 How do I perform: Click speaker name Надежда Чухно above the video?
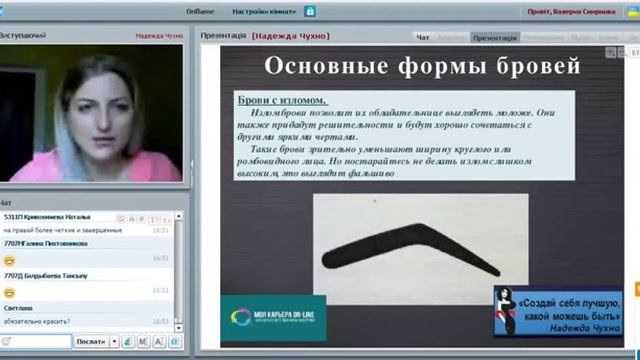click(x=159, y=36)
